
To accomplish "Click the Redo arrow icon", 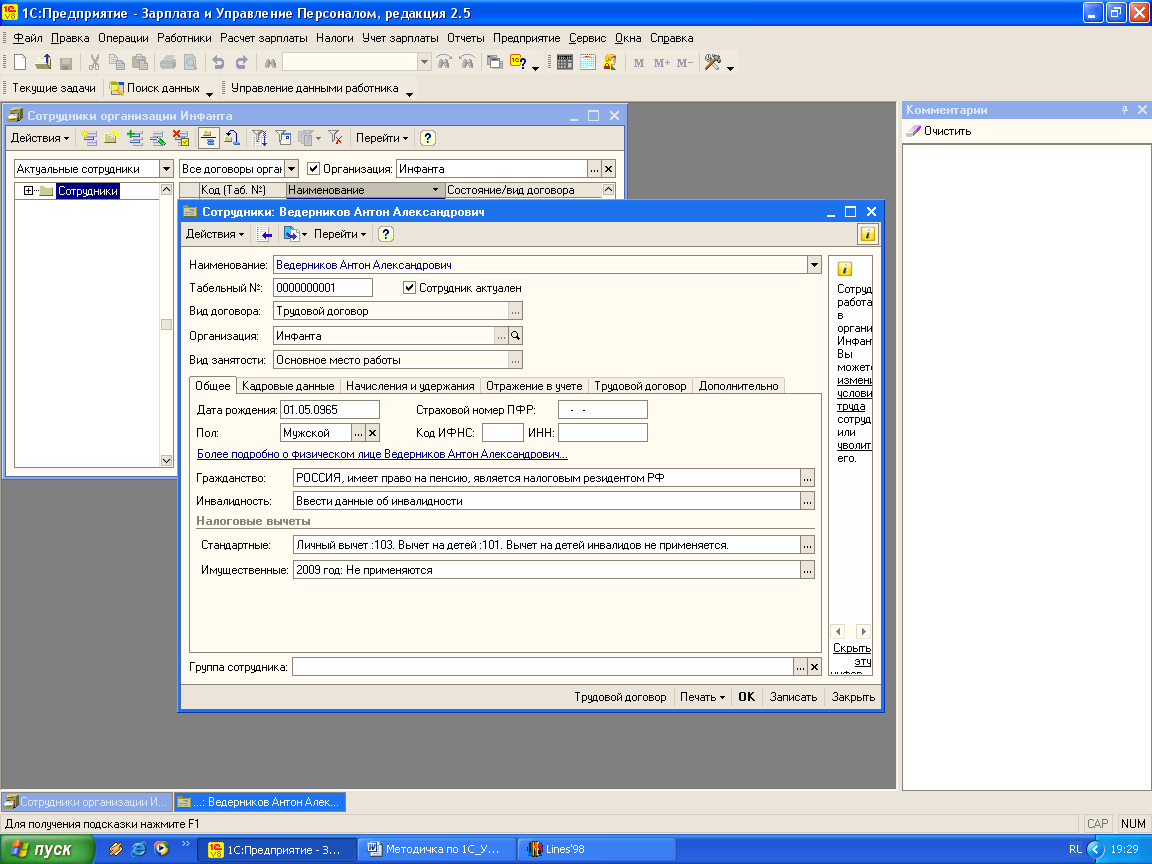I will (241, 62).
